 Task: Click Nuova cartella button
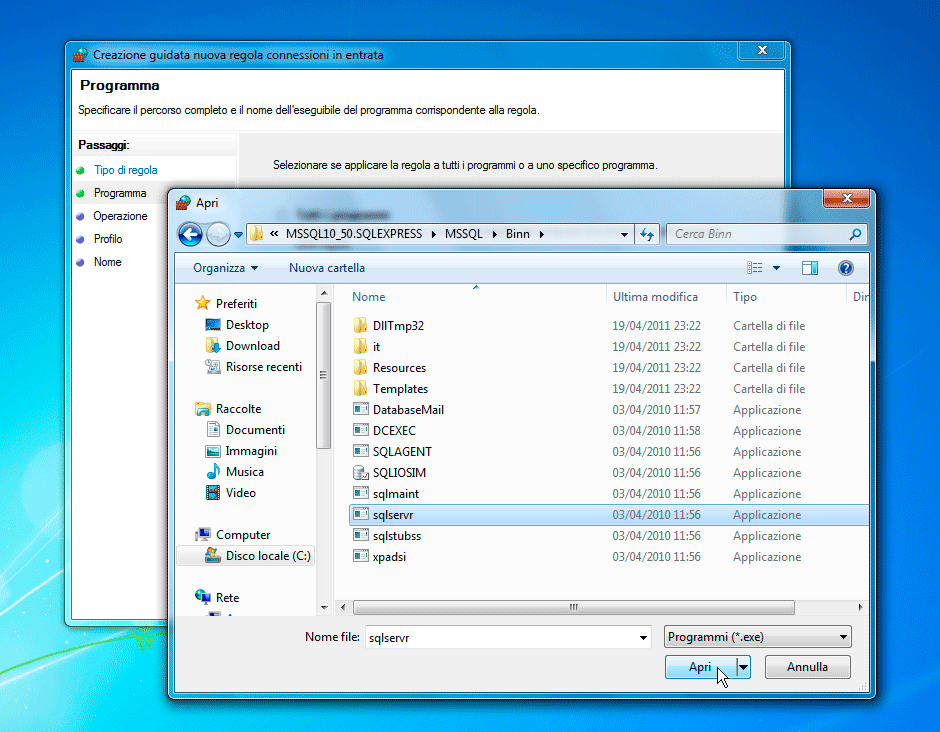coord(327,268)
